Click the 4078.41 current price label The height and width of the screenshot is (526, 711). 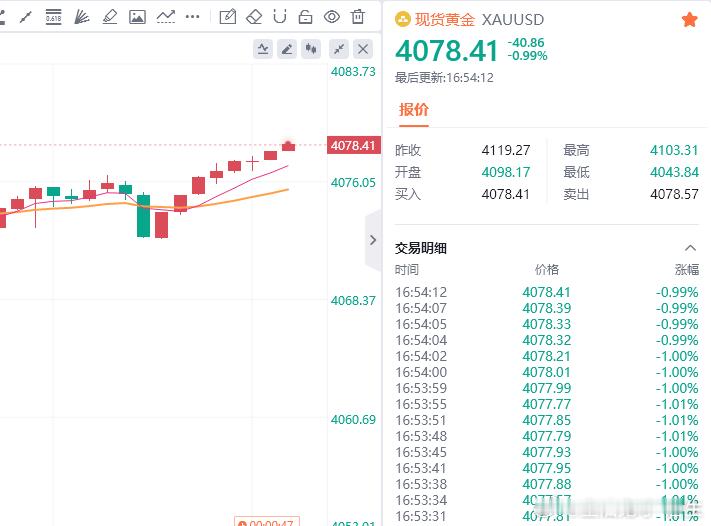tap(354, 146)
